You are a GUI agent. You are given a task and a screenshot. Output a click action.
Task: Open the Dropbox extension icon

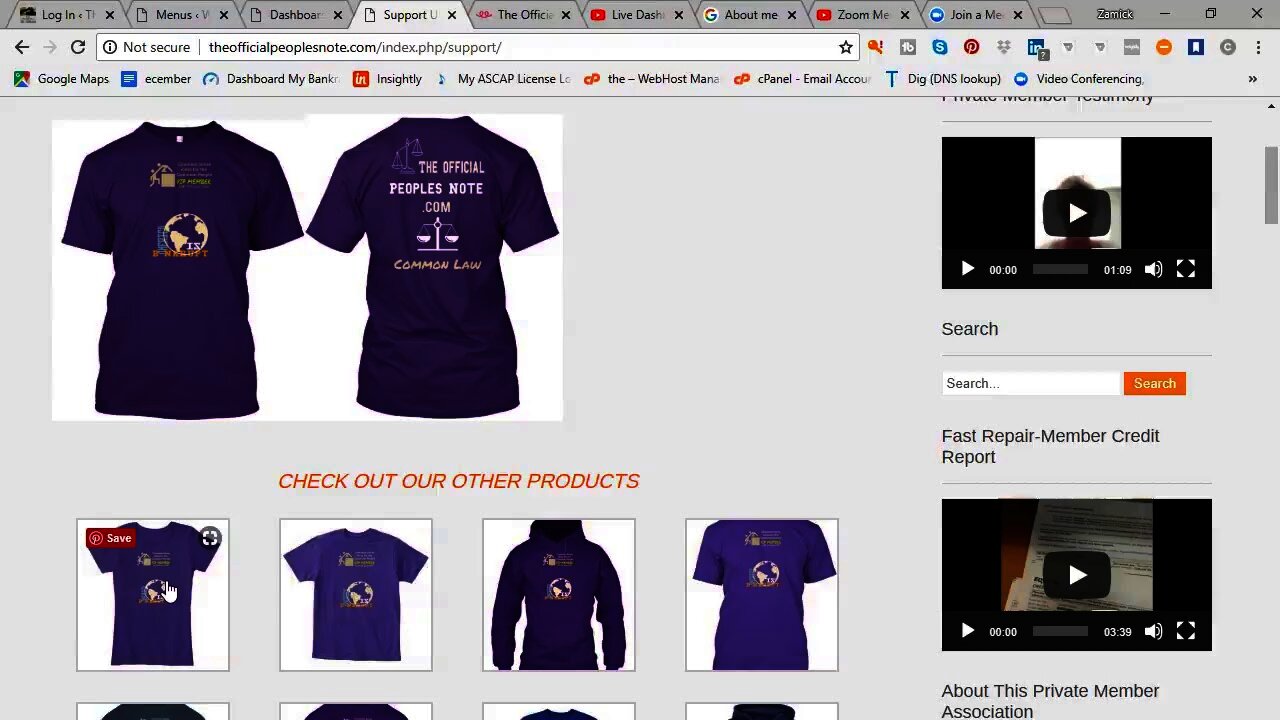point(1003,47)
